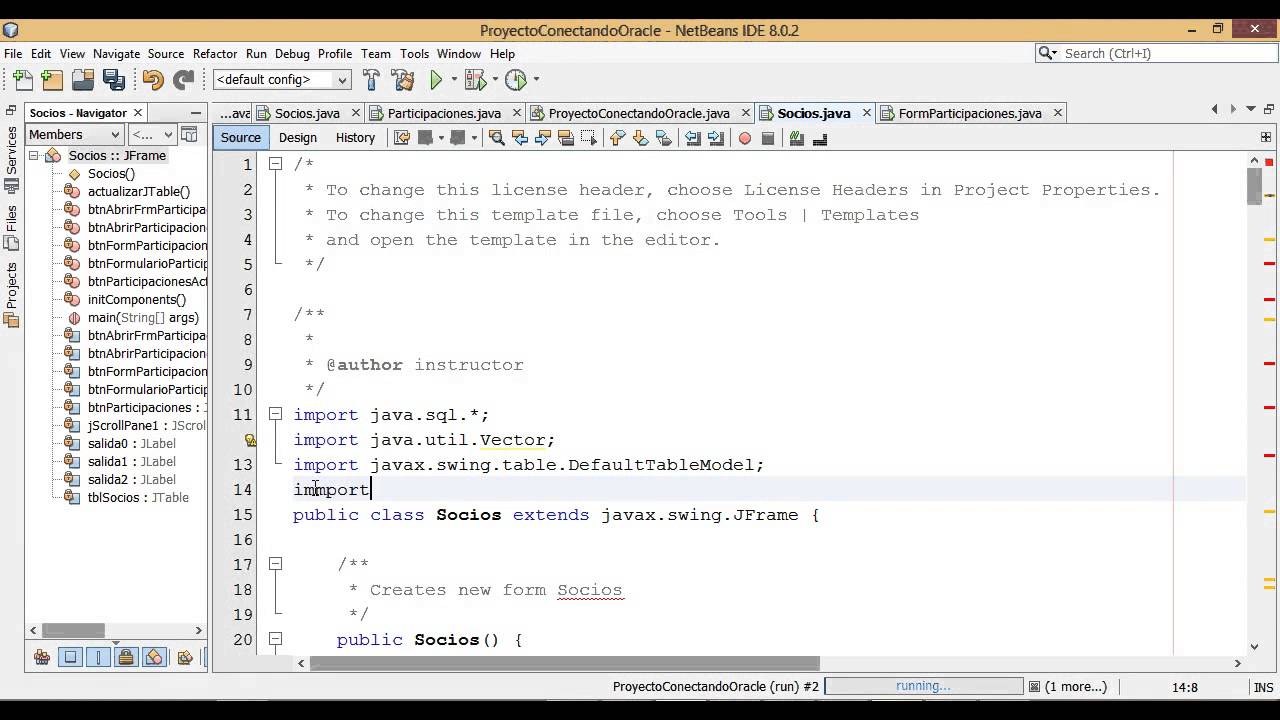Click the running progress bar
This screenshot has height=720, width=1280.
click(x=923, y=686)
